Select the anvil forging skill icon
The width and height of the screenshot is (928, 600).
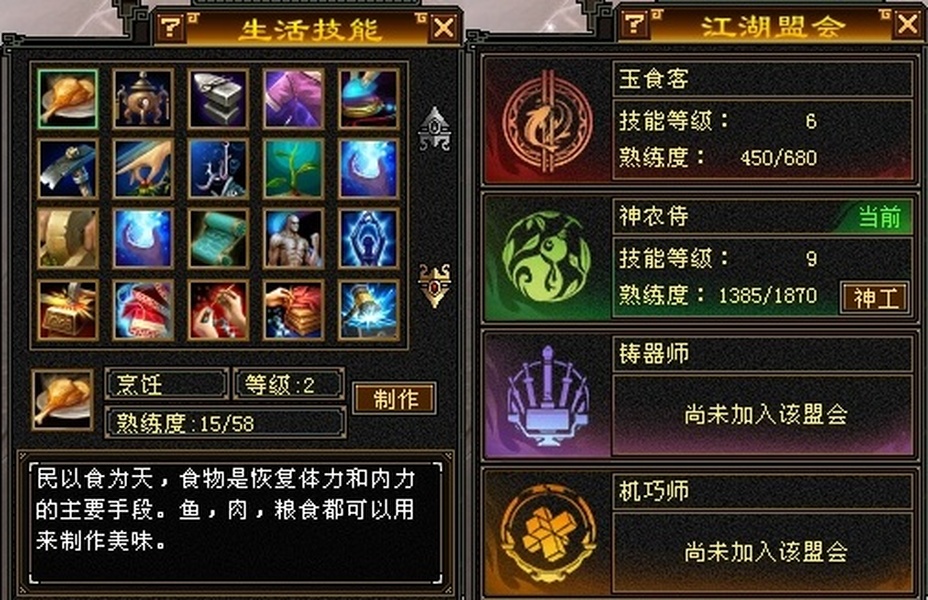[x=218, y=99]
